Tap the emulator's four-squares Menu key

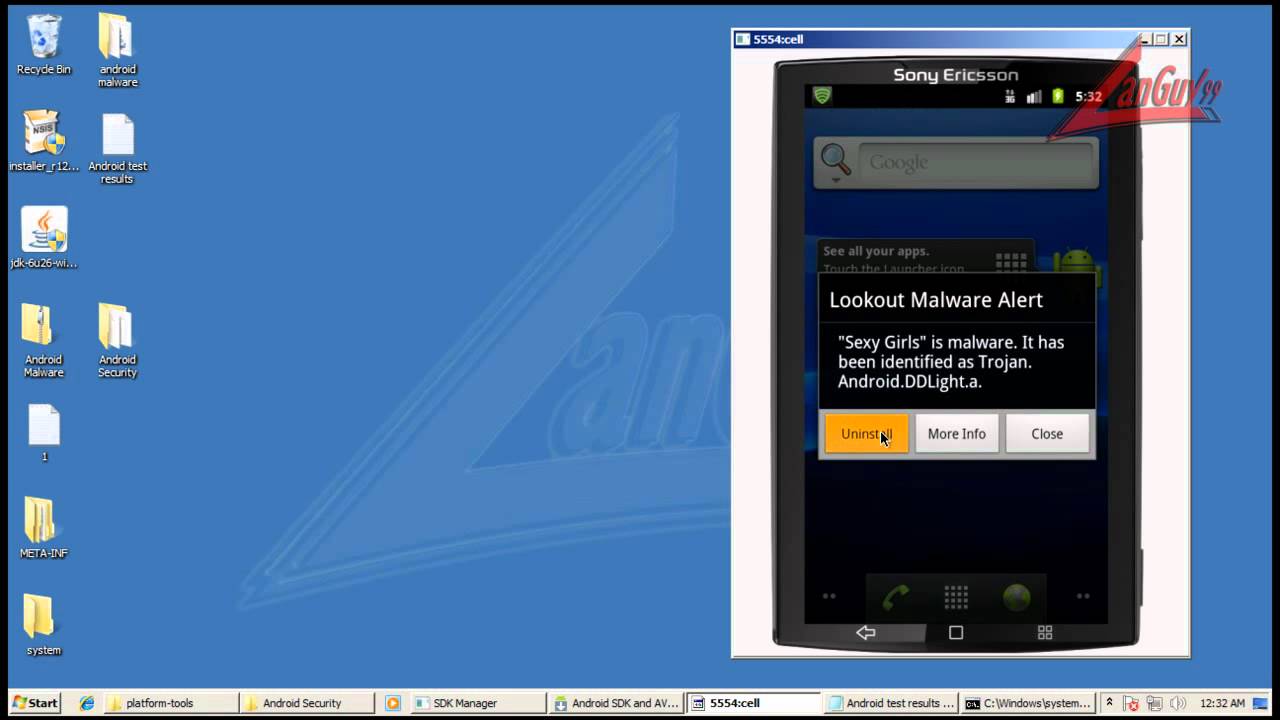coord(1045,632)
